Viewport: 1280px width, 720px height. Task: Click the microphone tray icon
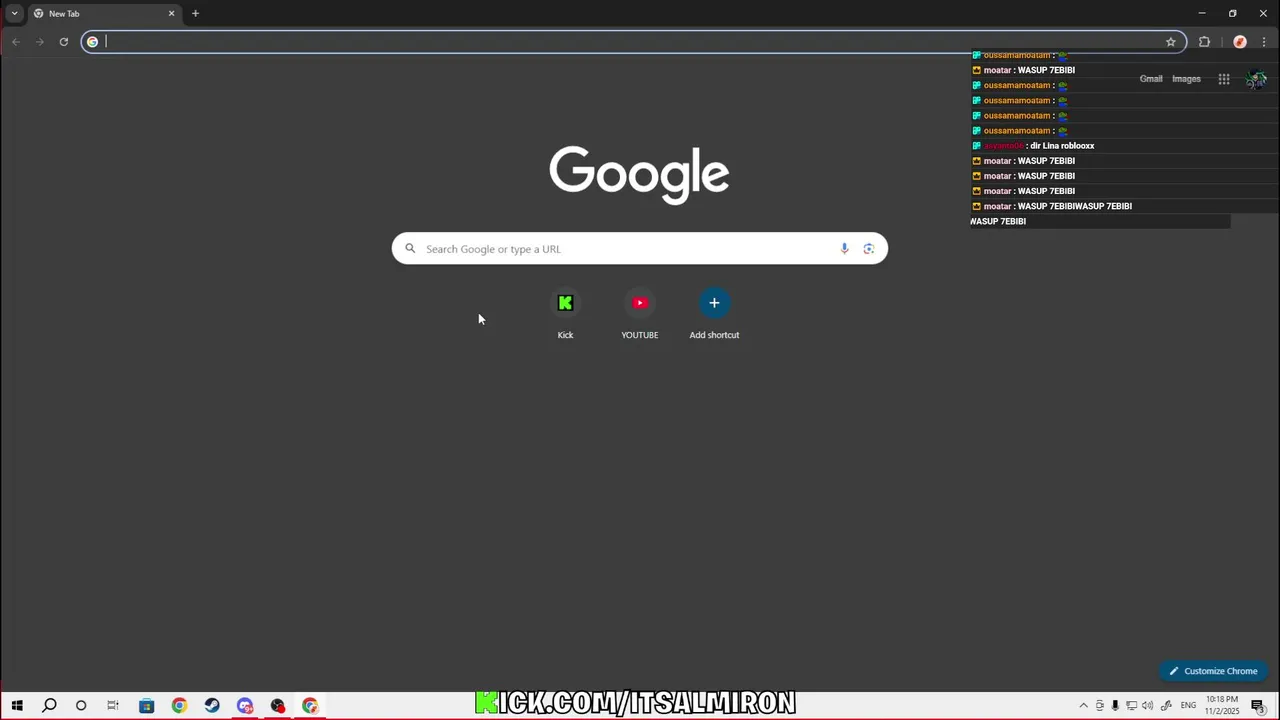[1115, 706]
